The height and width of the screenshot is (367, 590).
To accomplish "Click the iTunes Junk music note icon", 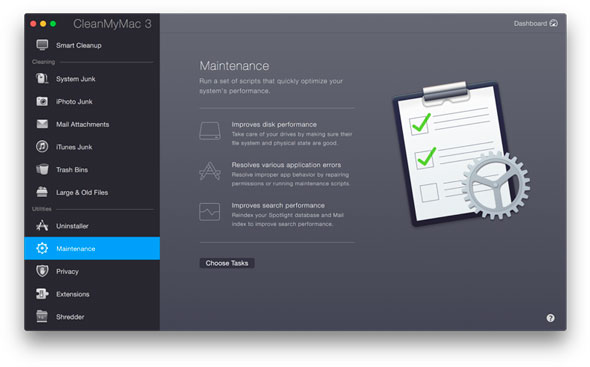I will [42, 146].
